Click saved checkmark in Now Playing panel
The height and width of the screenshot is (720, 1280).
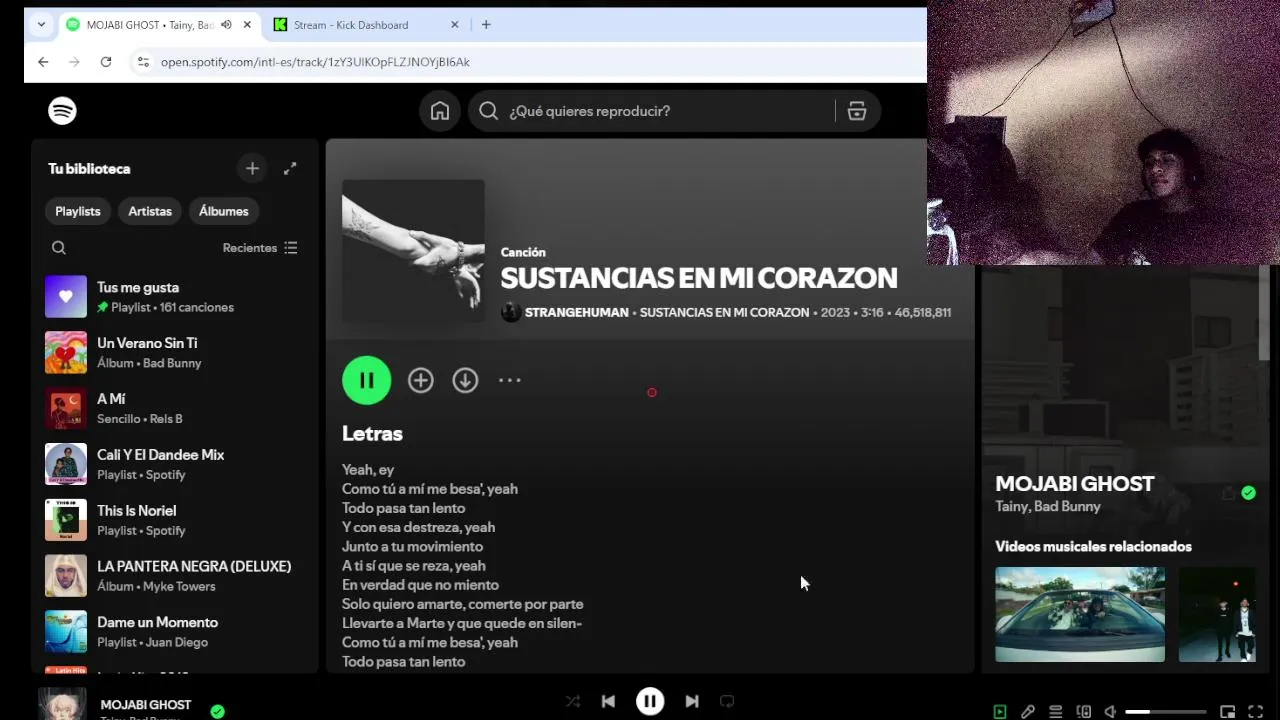click(1248, 493)
